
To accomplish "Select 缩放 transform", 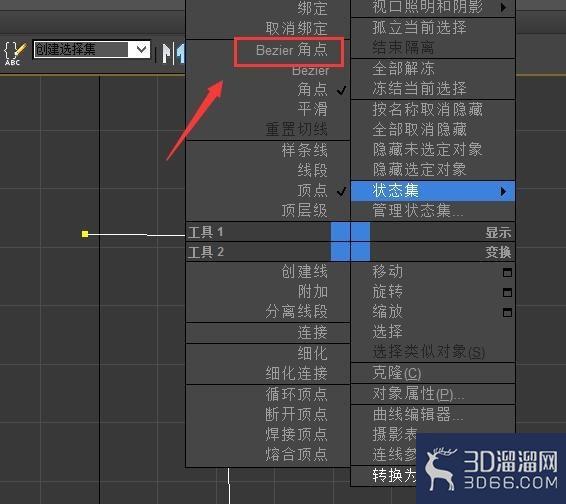I will click(x=387, y=311).
